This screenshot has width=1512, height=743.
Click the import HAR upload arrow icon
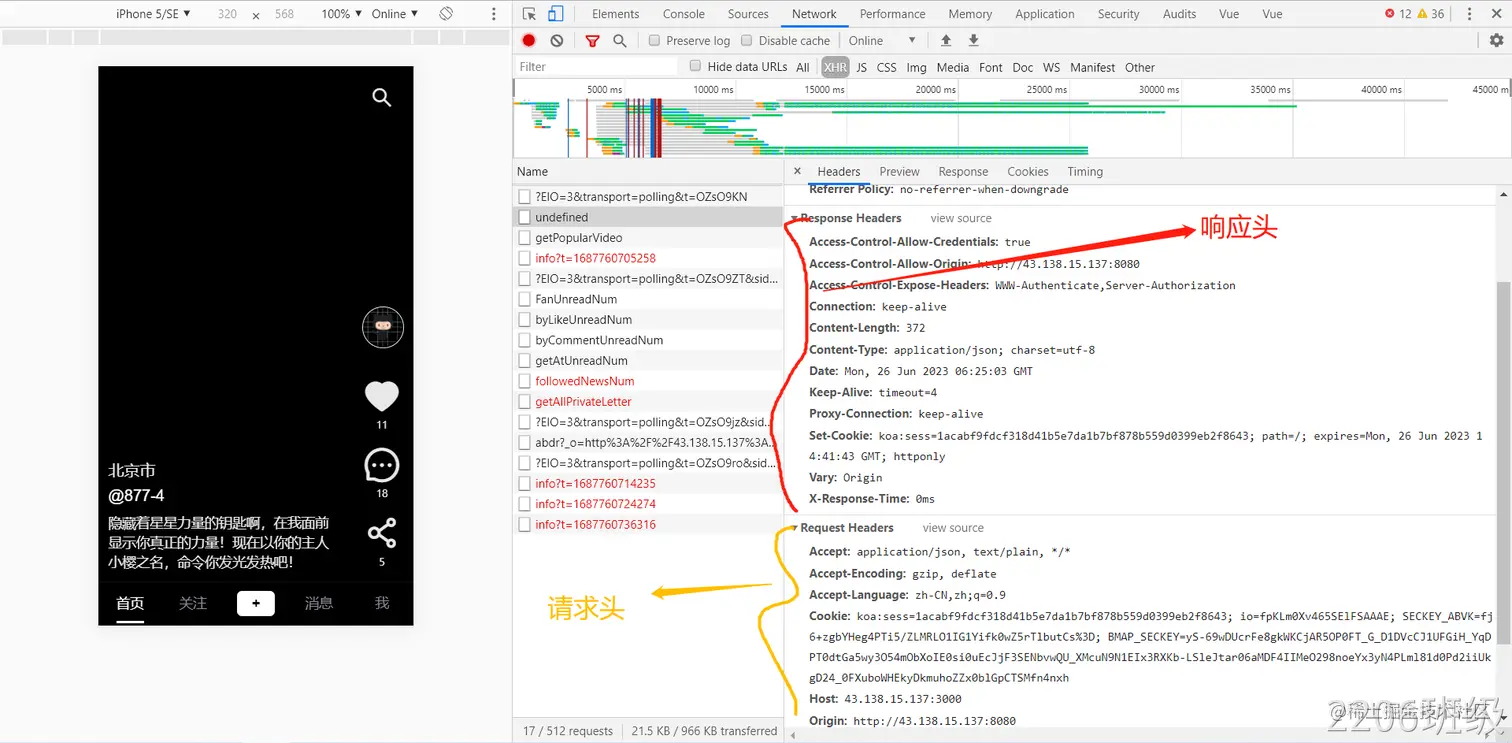click(x=946, y=40)
